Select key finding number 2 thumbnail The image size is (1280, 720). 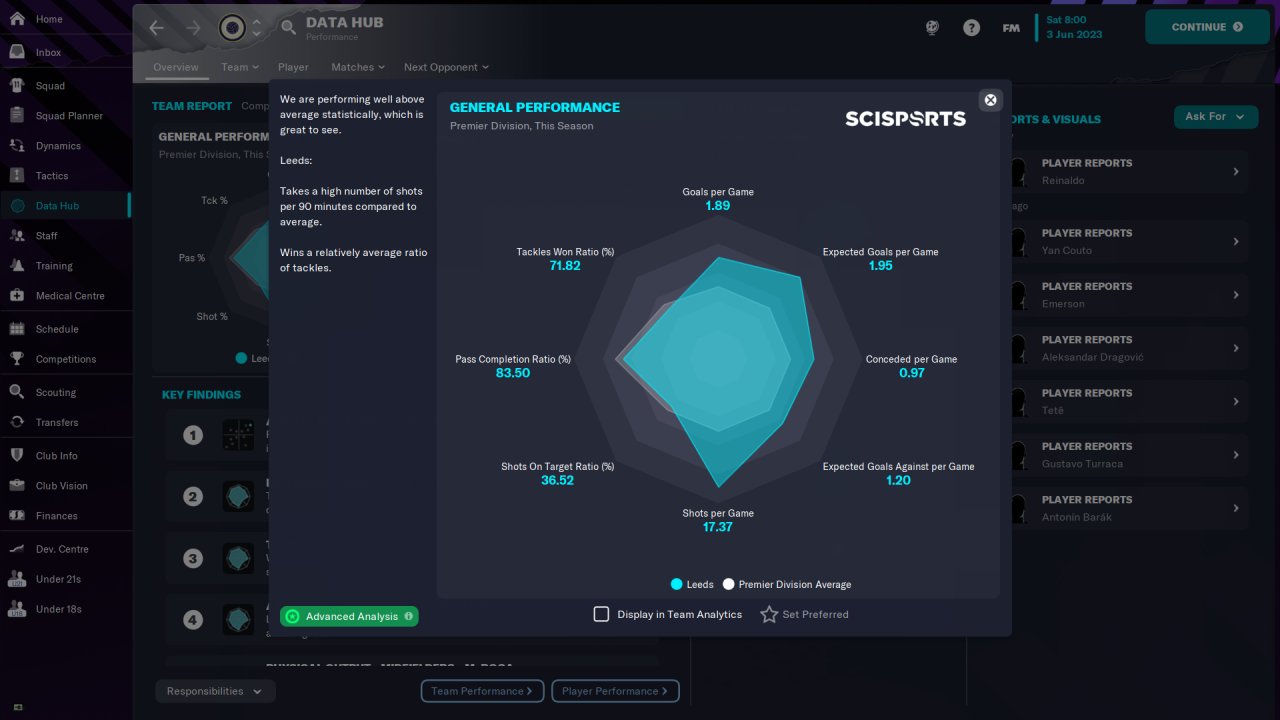coord(238,497)
